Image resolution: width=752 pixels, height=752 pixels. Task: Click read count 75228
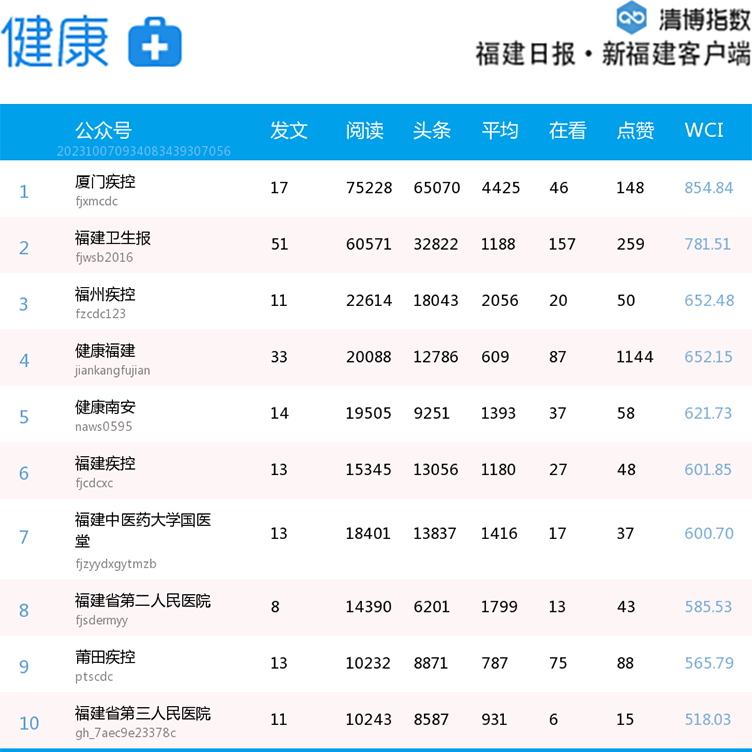click(x=369, y=188)
